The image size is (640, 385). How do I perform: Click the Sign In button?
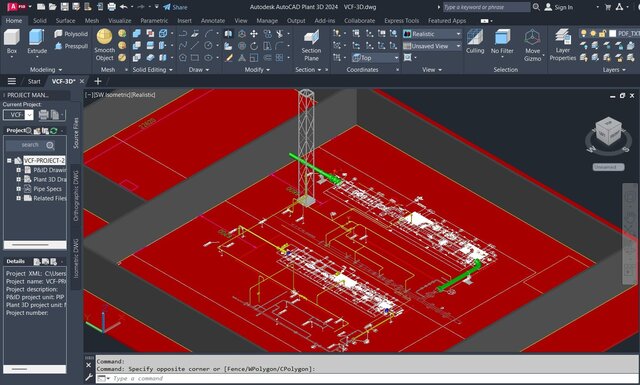(x=559, y=7)
